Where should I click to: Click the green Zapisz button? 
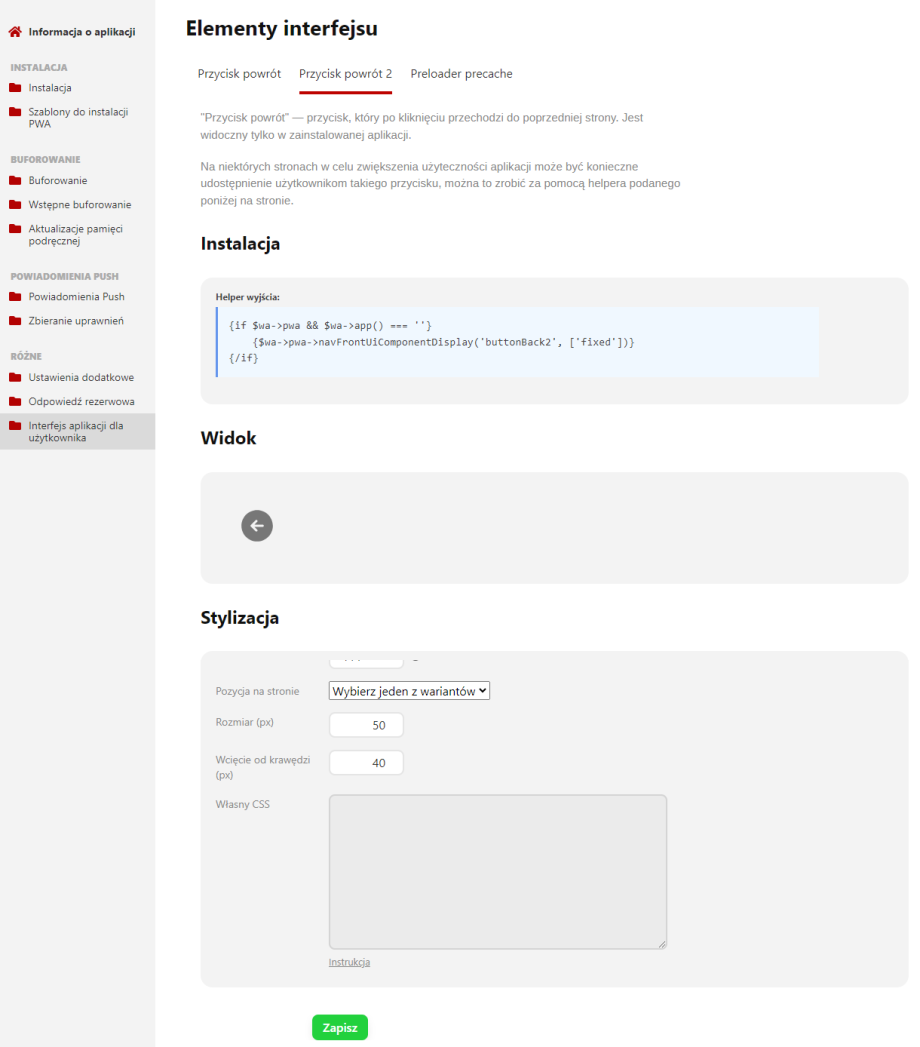point(340,1028)
